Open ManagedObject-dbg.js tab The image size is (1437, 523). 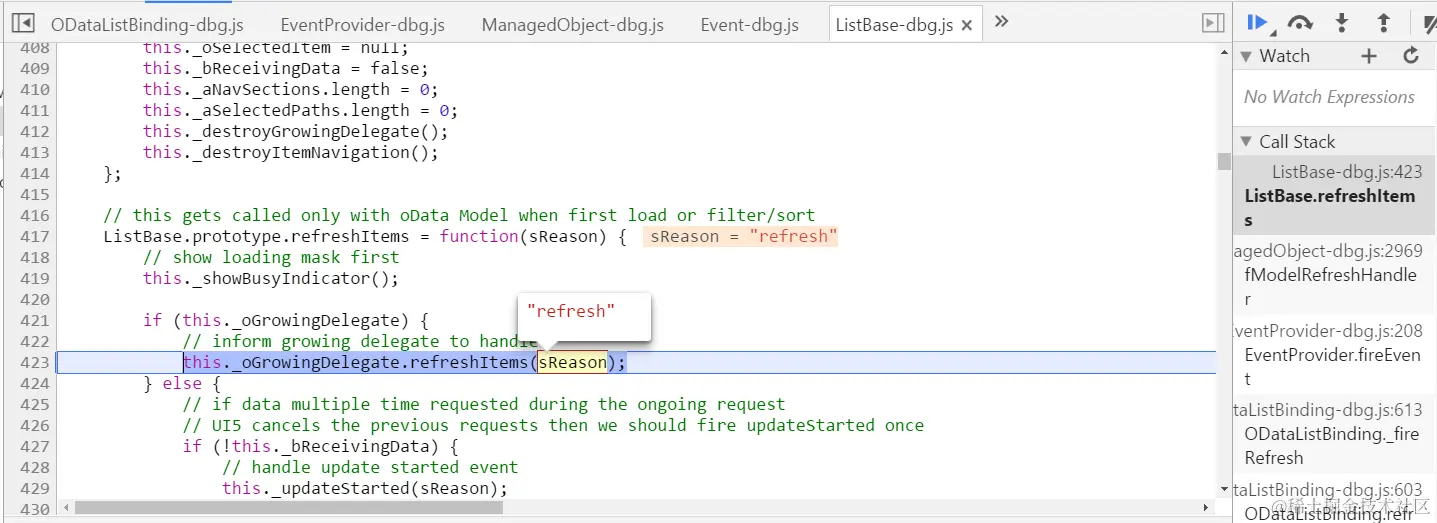click(573, 25)
